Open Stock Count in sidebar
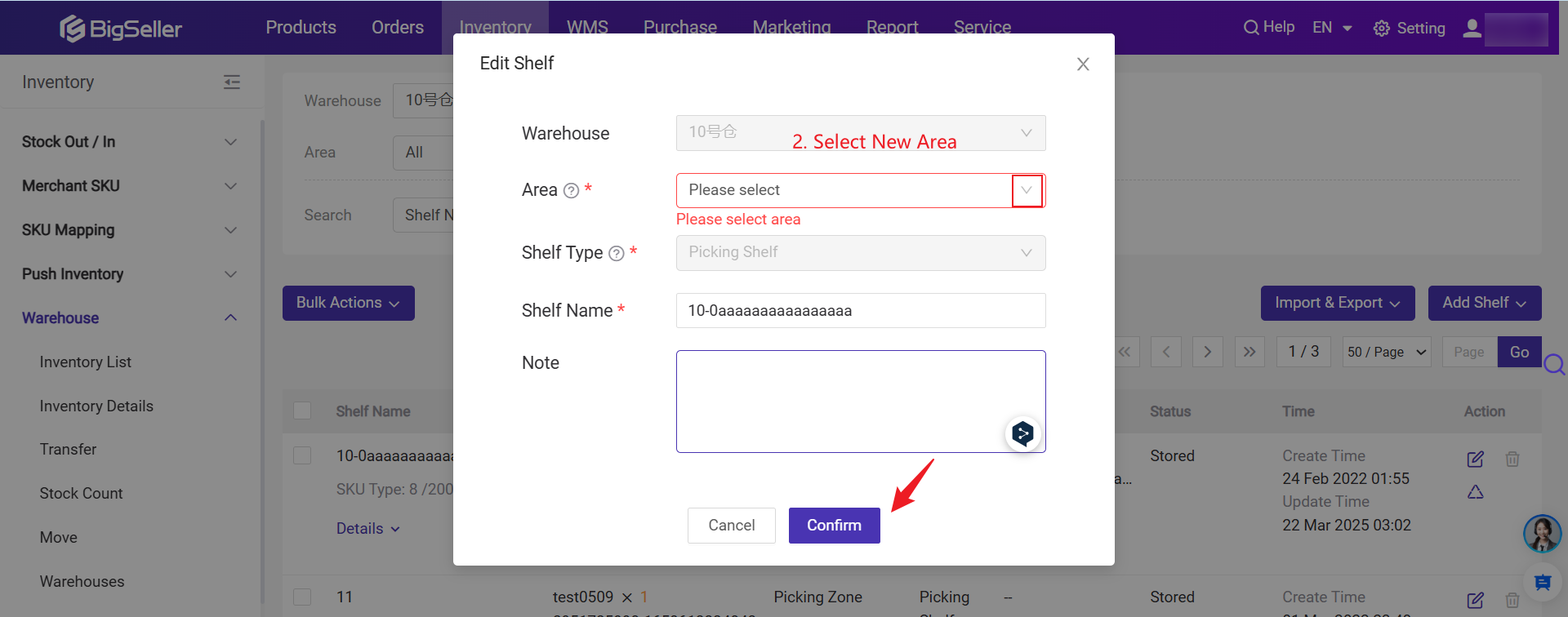 point(81,494)
